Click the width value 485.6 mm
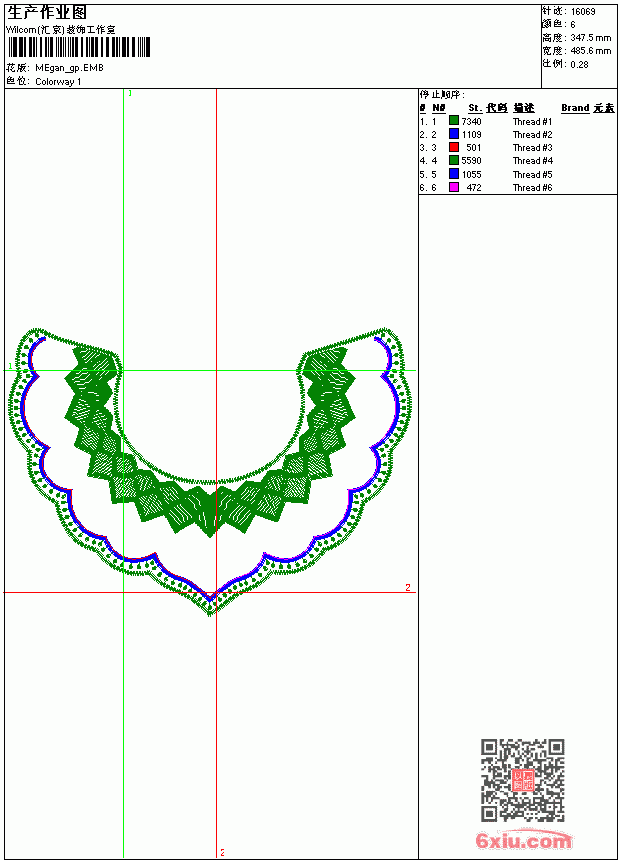Viewport: 620px width, 860px height. (590, 51)
